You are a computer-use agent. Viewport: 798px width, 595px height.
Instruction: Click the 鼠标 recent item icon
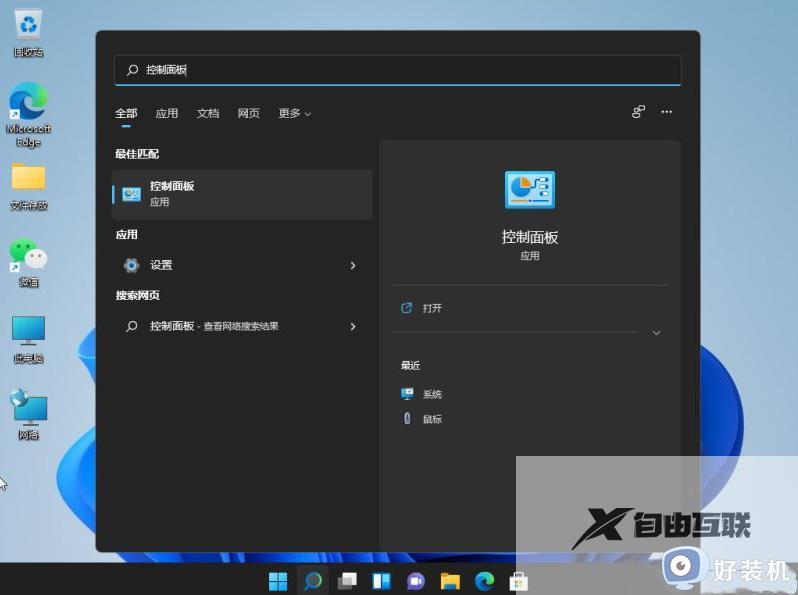tap(407, 418)
